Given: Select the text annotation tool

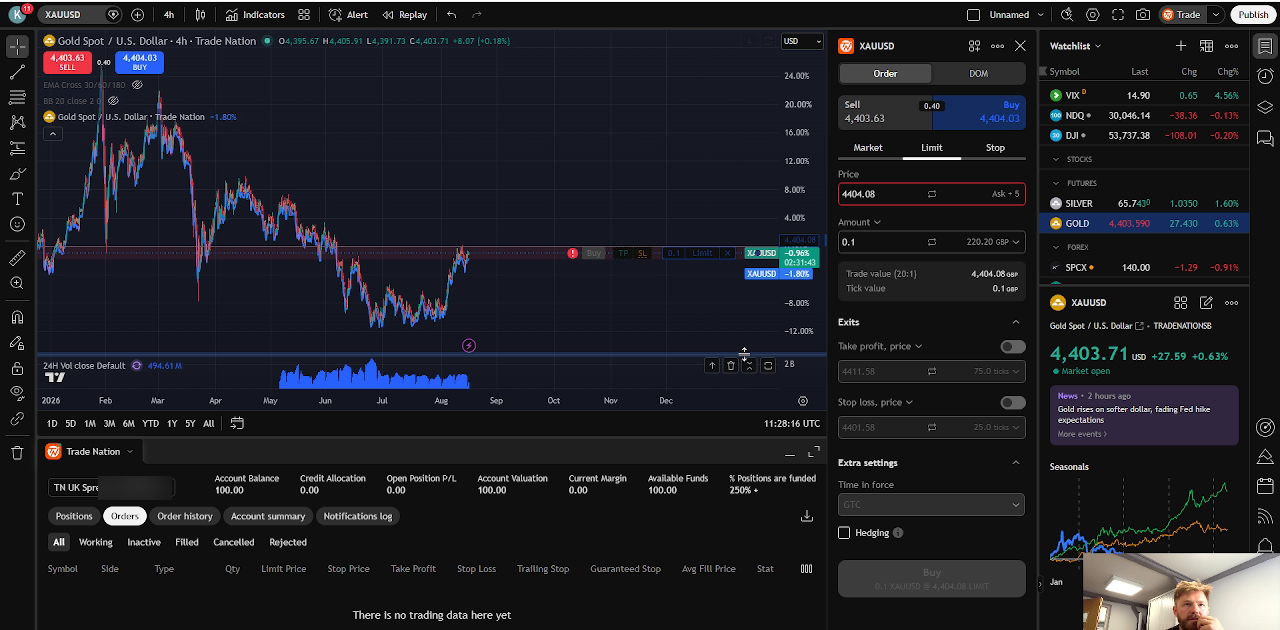Looking at the screenshot, I should [x=17, y=199].
